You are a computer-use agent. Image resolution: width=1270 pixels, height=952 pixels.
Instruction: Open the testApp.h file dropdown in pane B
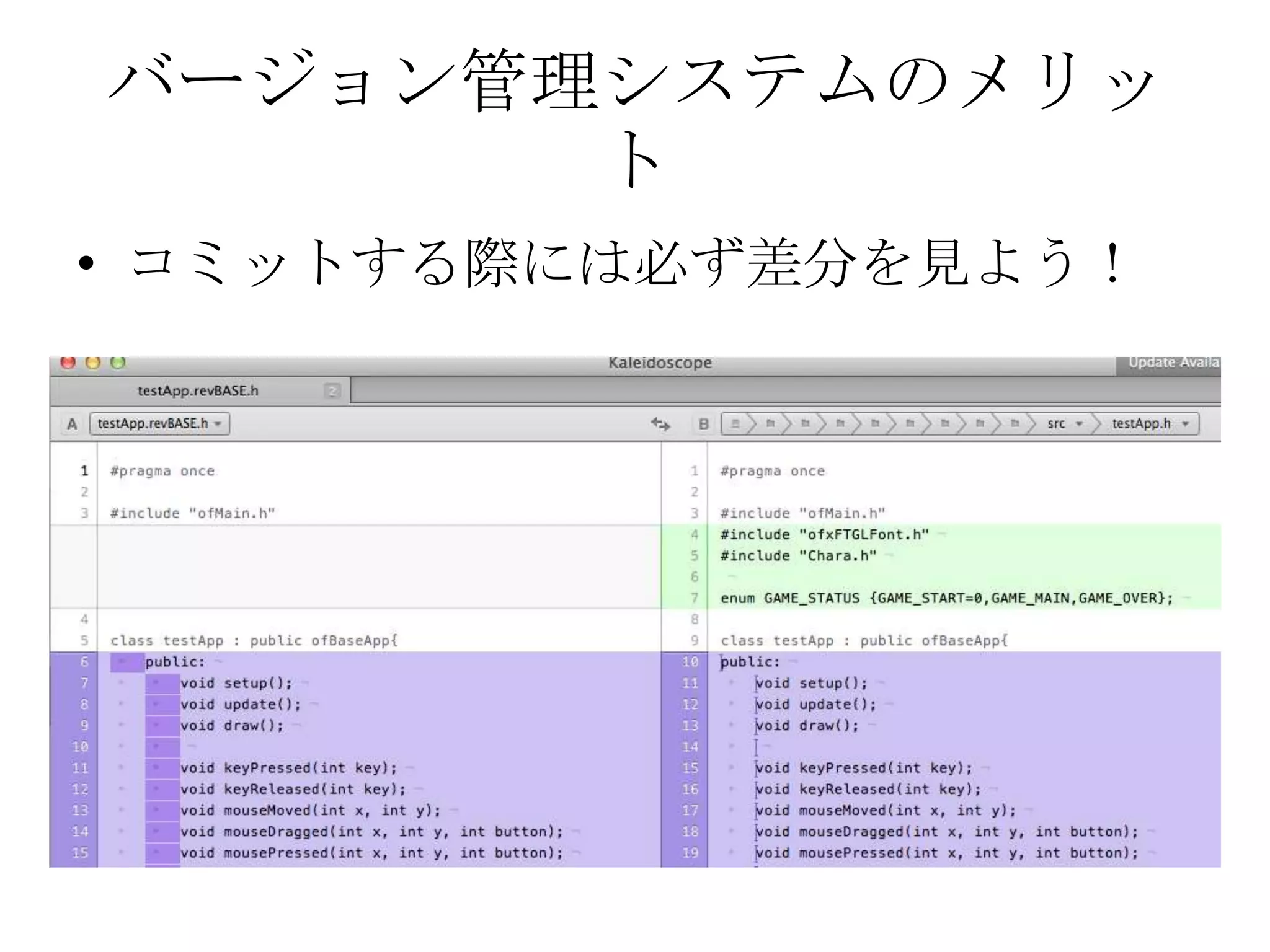1149,424
